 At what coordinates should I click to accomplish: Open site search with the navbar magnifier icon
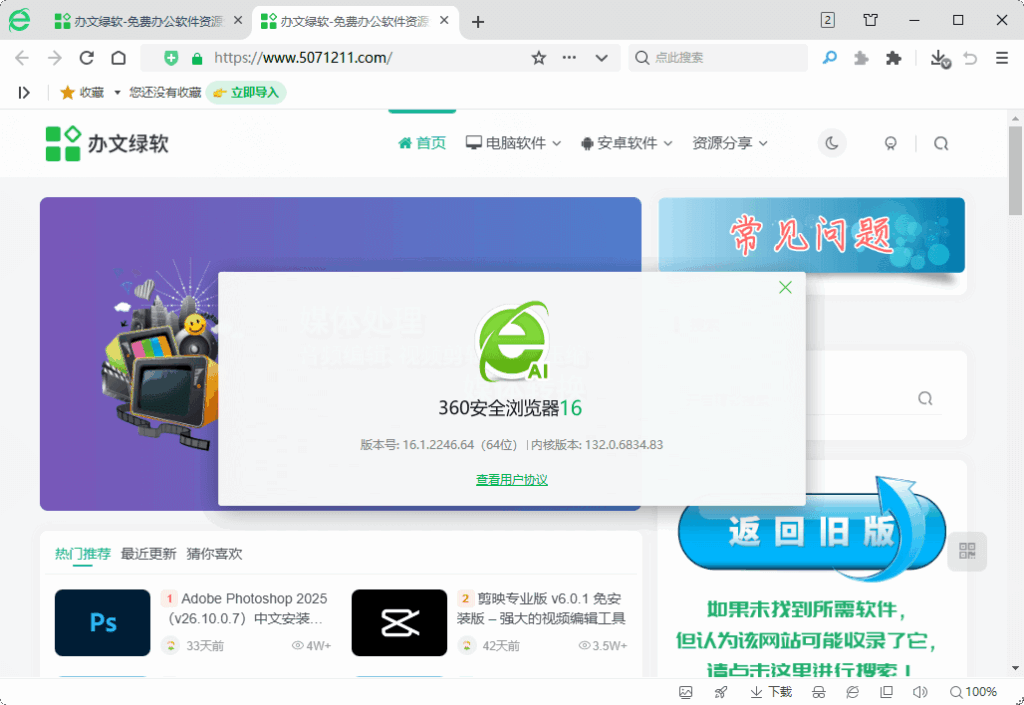[x=940, y=143]
